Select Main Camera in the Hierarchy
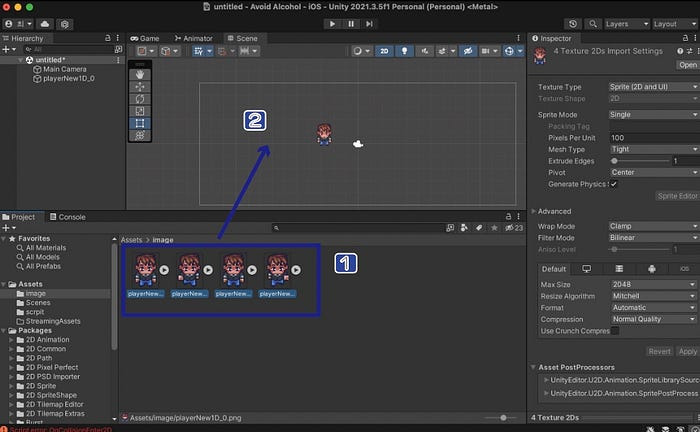The height and width of the screenshot is (432, 700). pos(63,69)
